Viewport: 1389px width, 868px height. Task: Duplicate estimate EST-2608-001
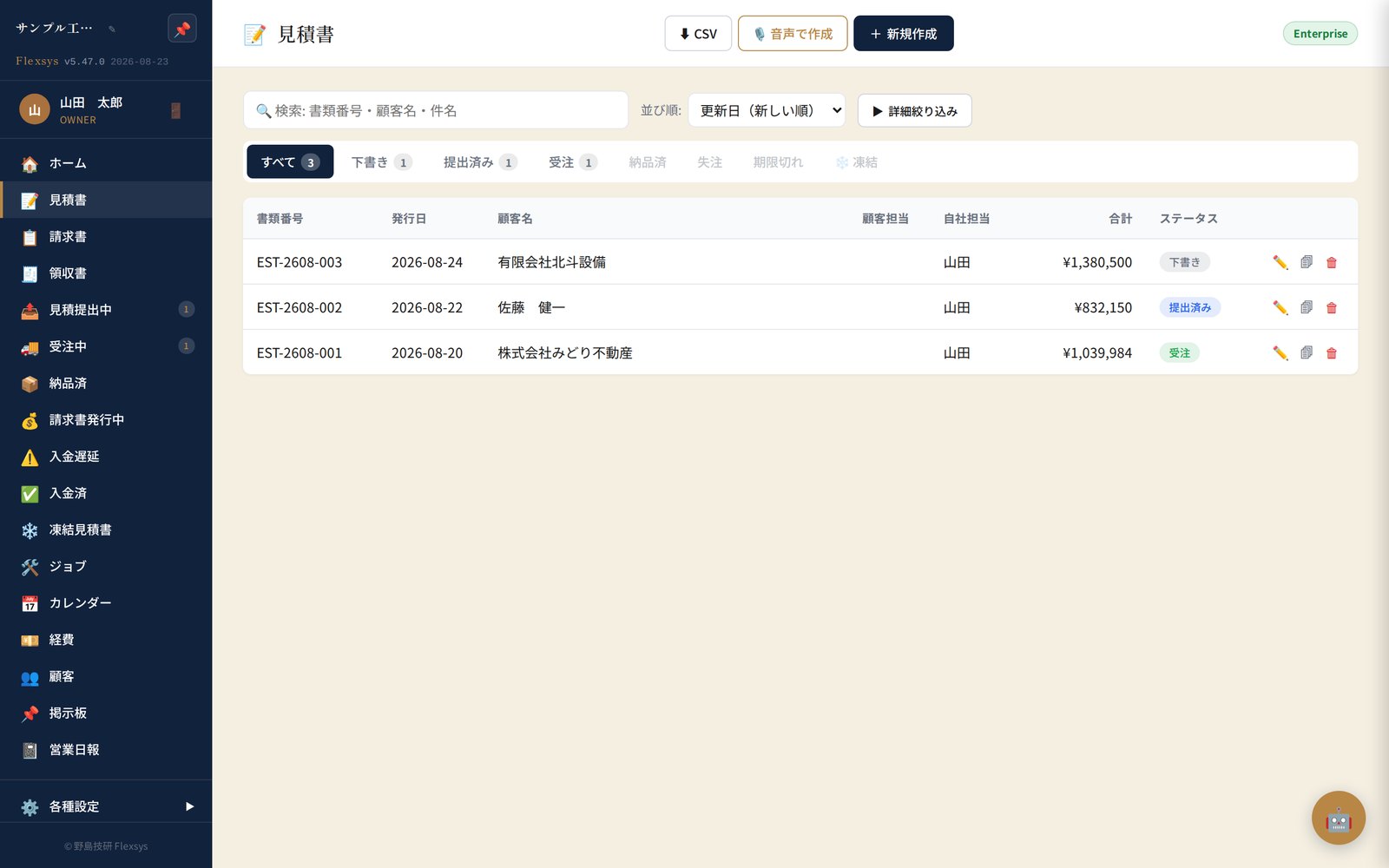click(x=1306, y=352)
